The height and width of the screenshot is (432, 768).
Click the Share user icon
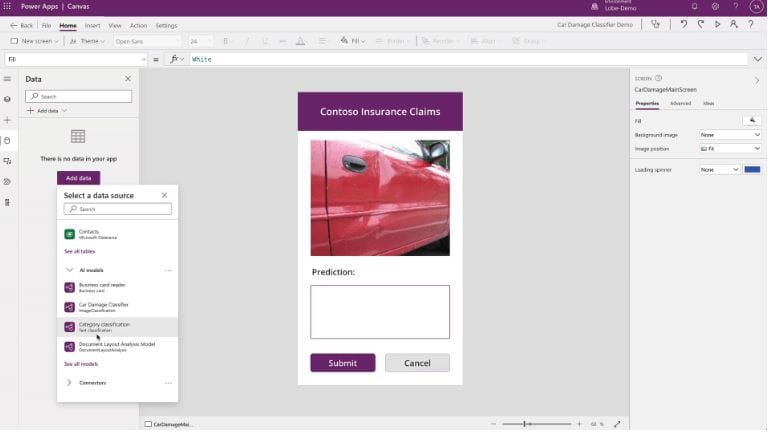(733, 24)
